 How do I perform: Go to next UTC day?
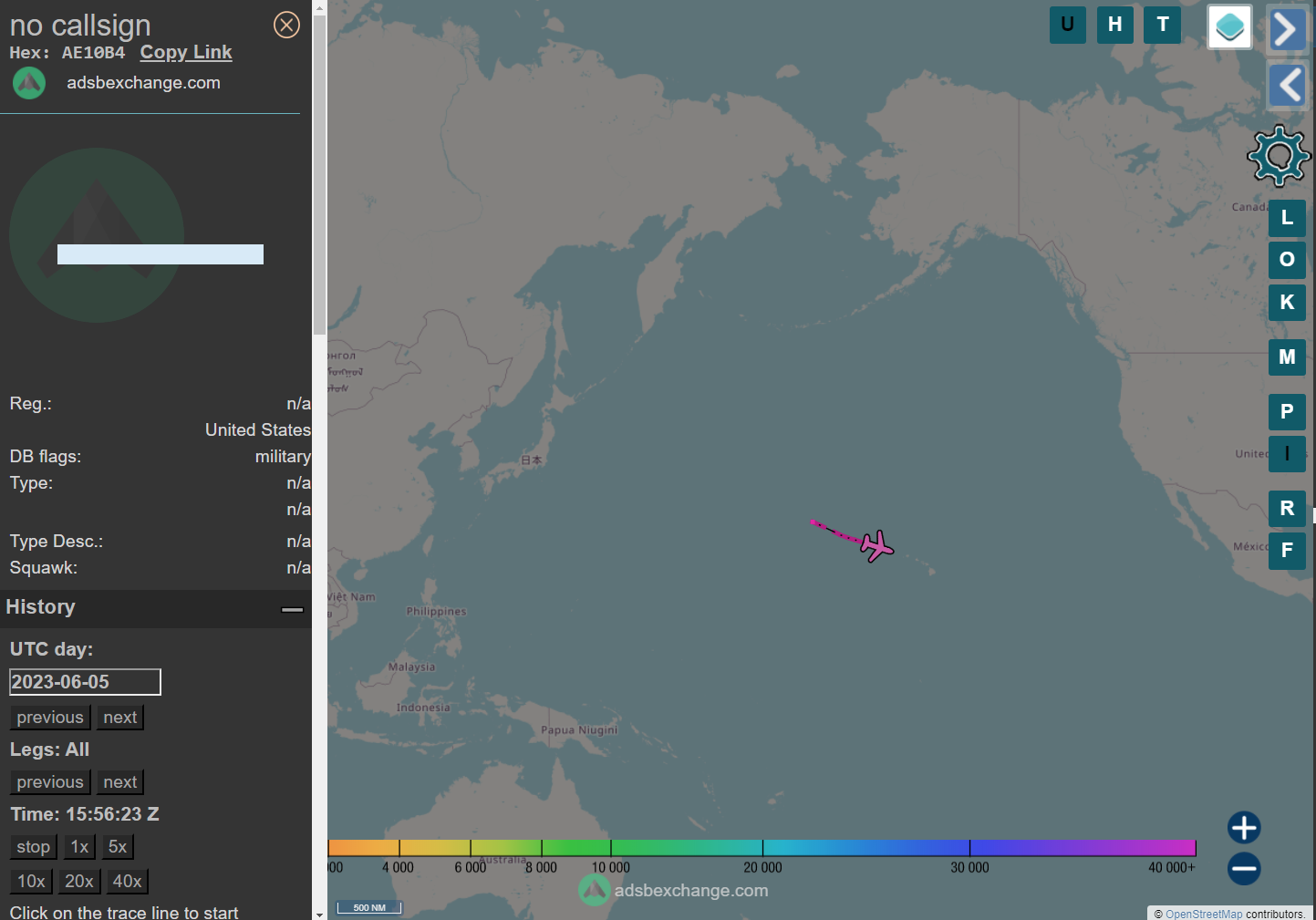120,718
